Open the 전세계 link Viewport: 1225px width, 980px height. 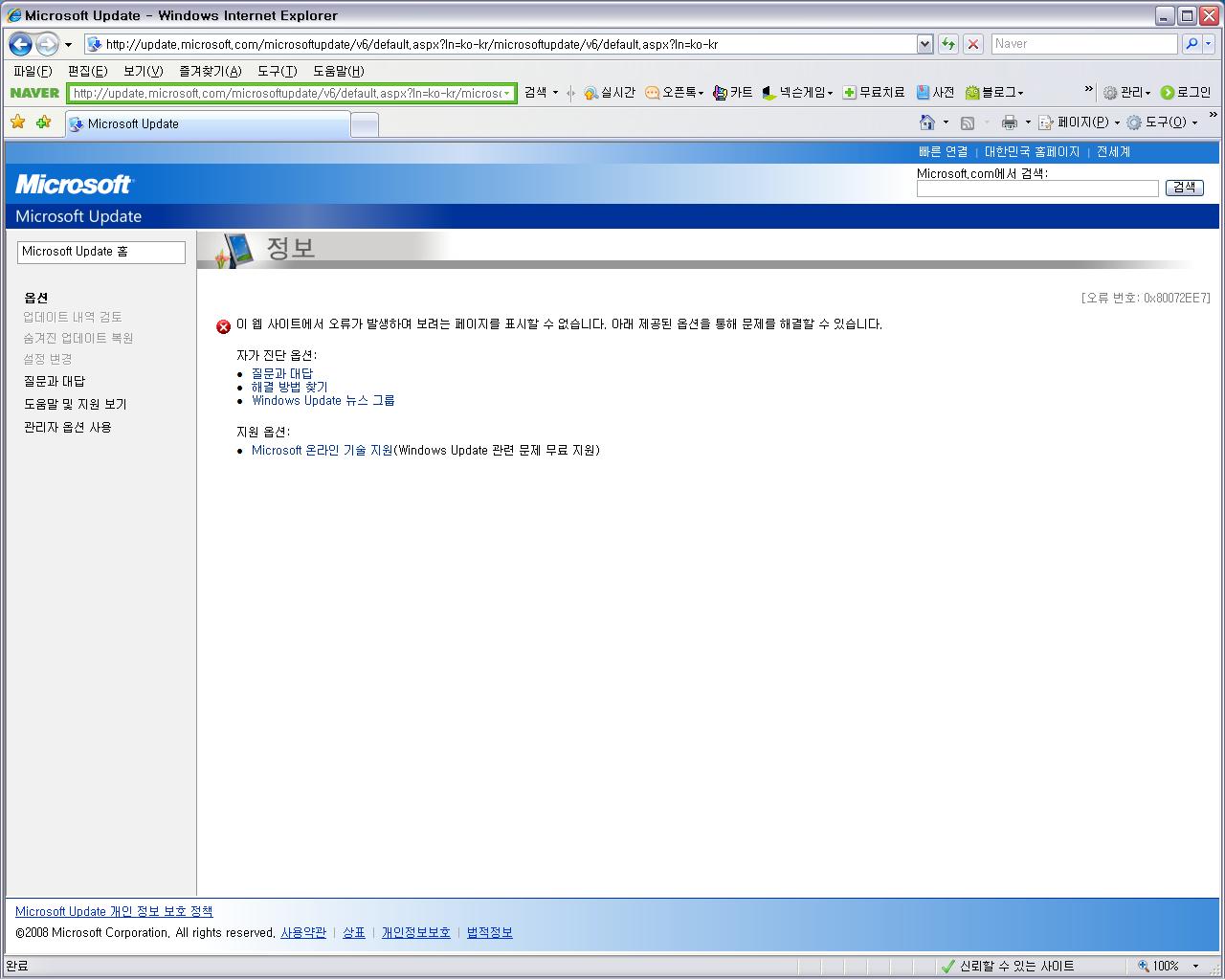[x=1113, y=152]
